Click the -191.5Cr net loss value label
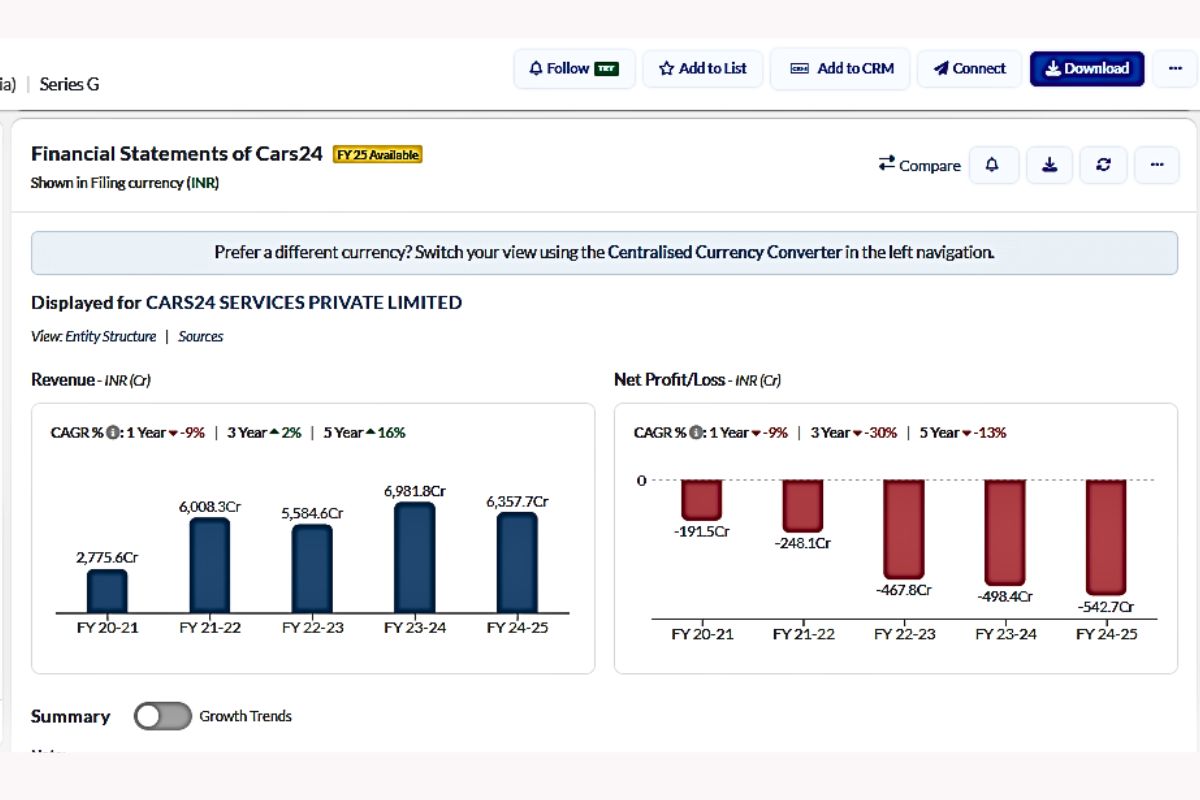The image size is (1200, 800). point(702,532)
